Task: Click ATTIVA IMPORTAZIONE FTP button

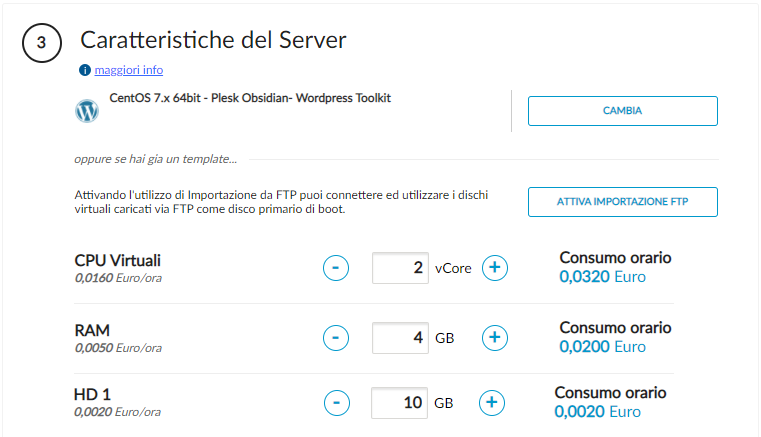Action: coord(622,202)
